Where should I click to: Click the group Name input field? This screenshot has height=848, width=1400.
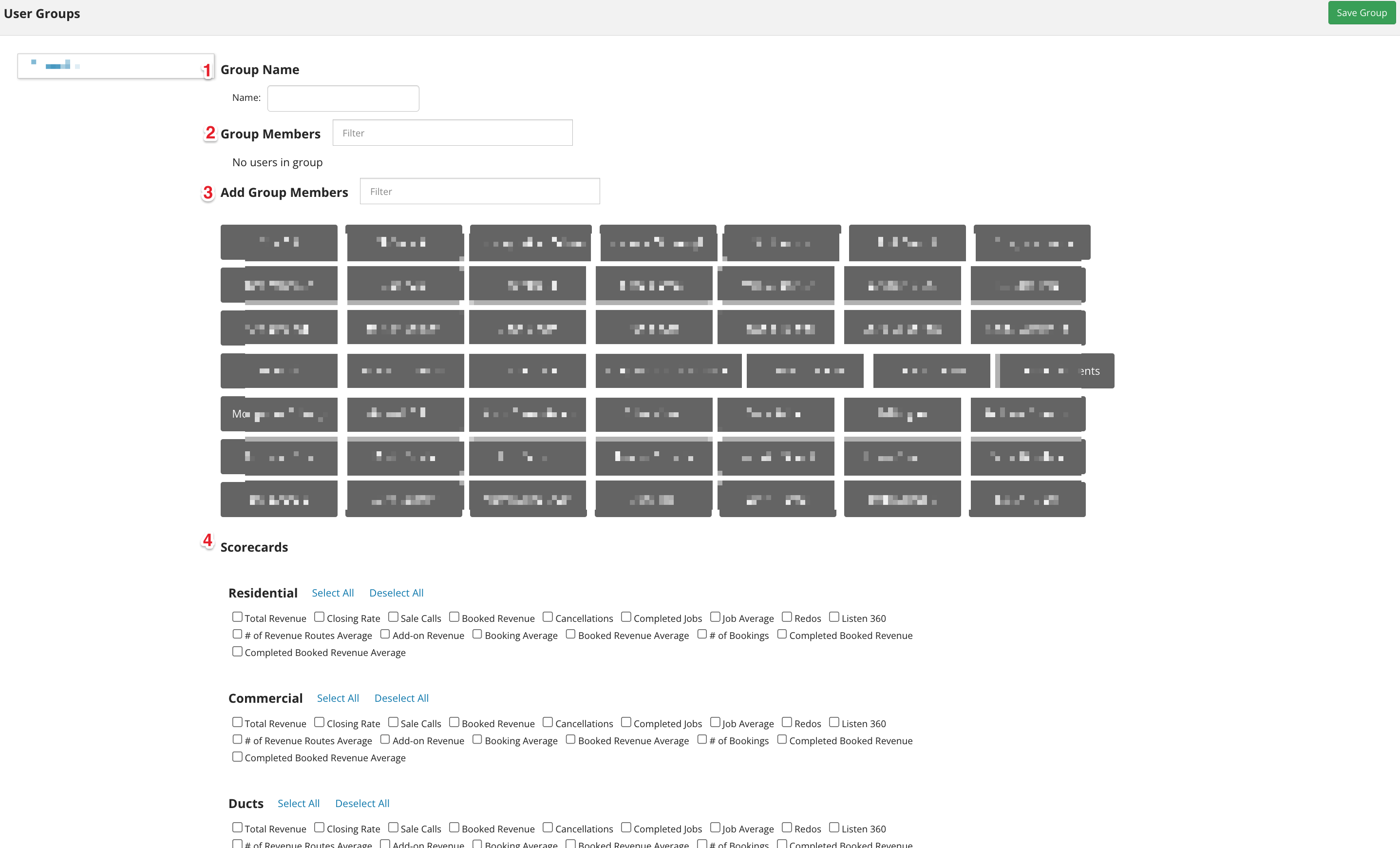[x=343, y=98]
